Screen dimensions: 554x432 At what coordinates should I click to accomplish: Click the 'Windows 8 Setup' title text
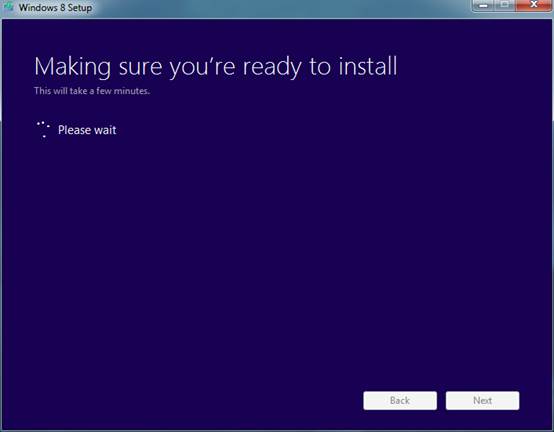(55, 8)
